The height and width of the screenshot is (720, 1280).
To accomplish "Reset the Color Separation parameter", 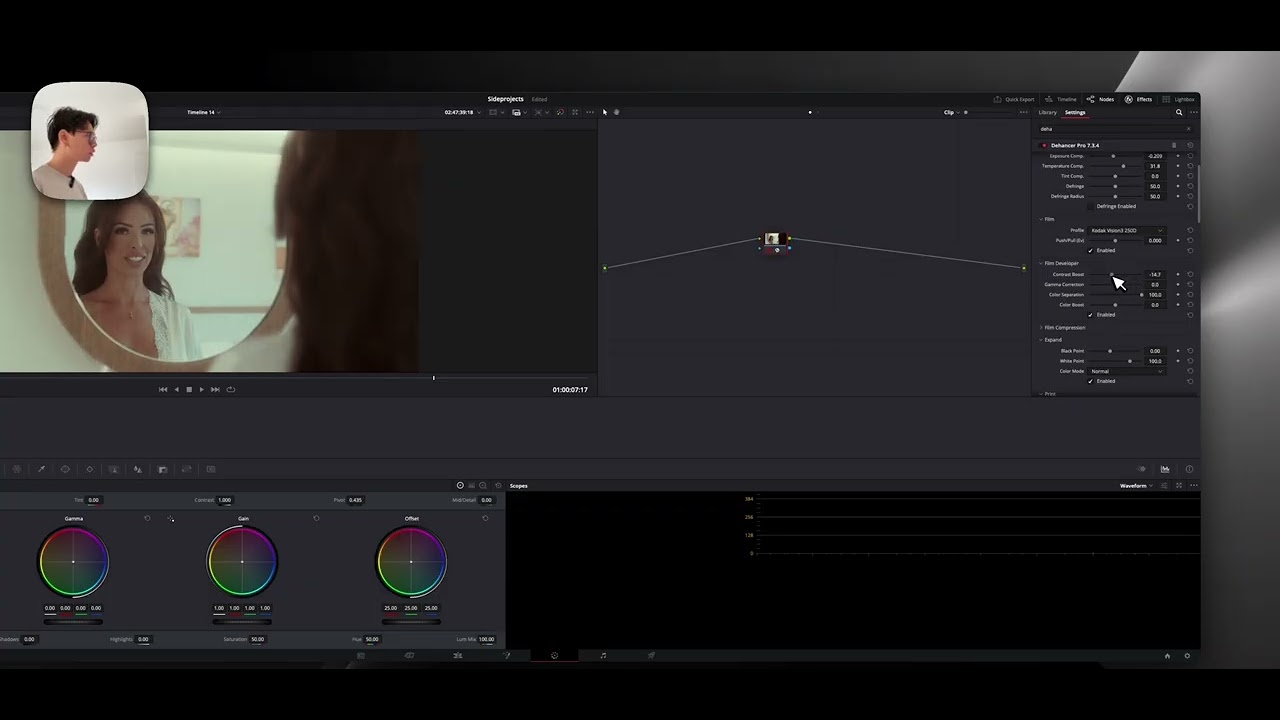I will pyautogui.click(x=1190, y=294).
